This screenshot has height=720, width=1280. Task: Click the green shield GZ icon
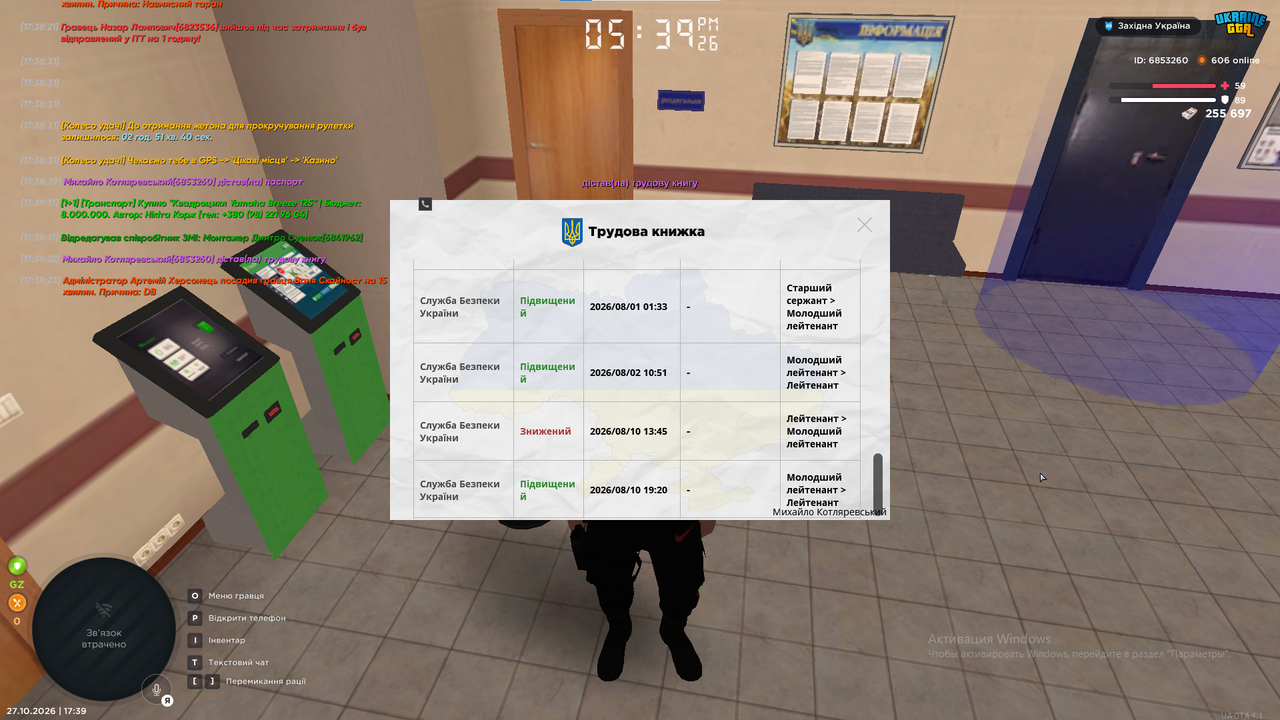click(17, 566)
